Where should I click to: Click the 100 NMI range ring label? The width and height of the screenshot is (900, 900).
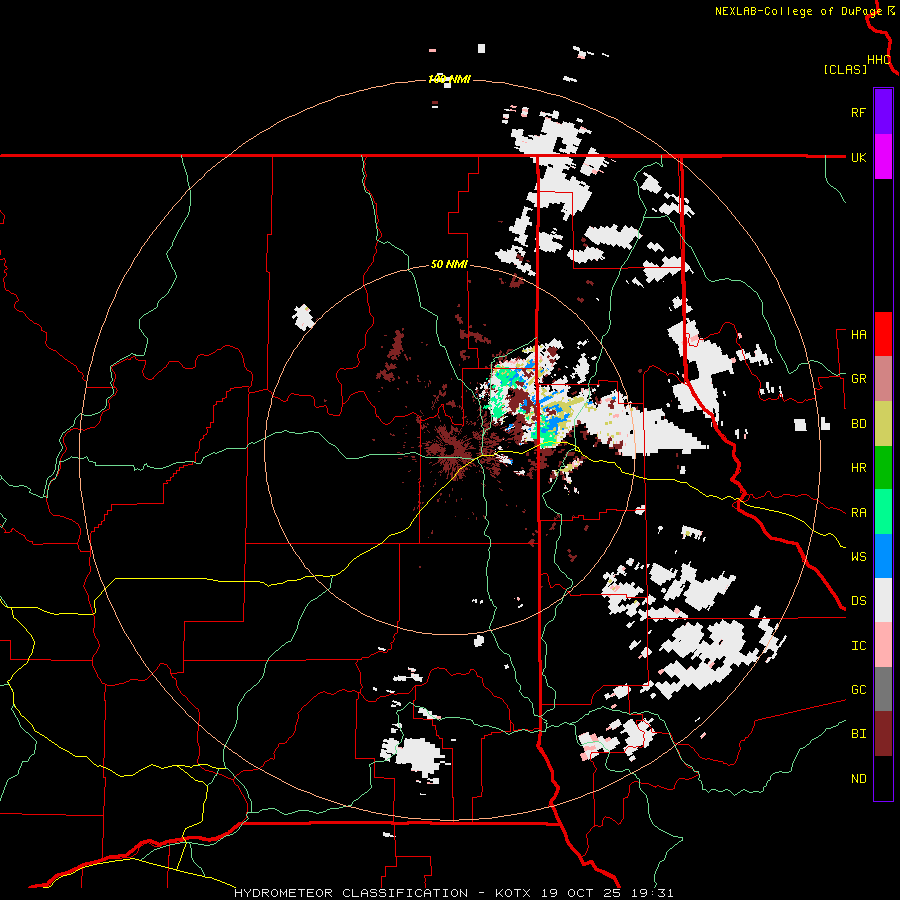pyautogui.click(x=449, y=79)
